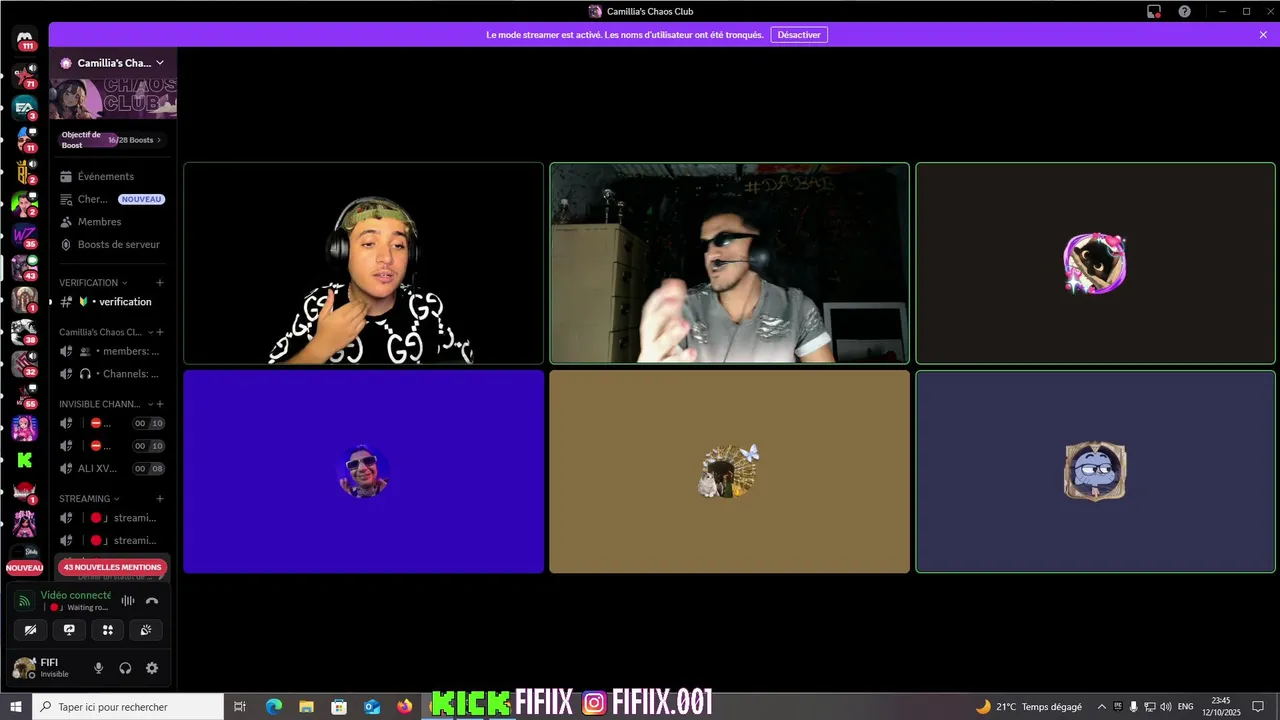Show hidden system tray icons chevron

pos(1102,707)
